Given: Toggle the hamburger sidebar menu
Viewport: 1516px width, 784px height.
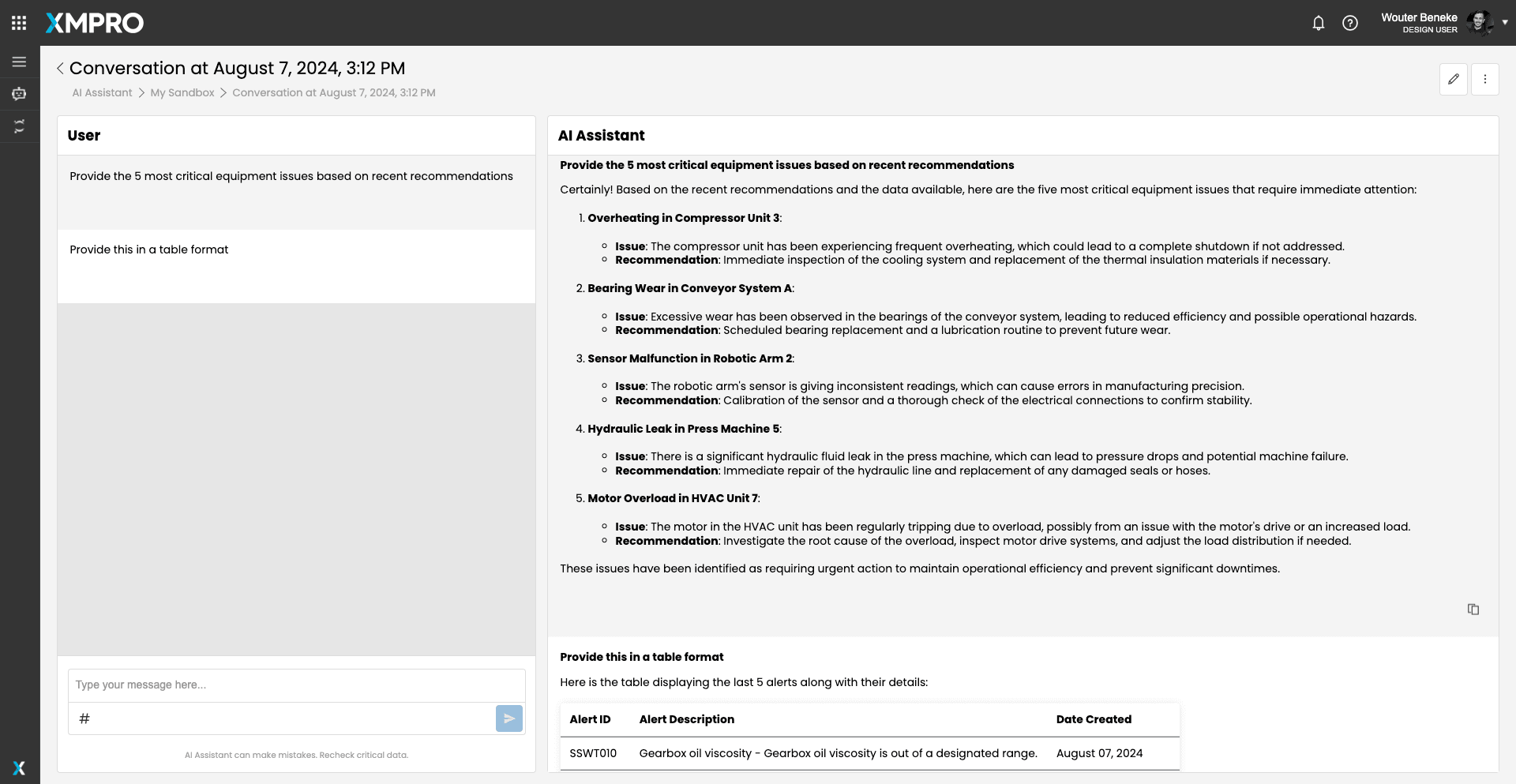Looking at the screenshot, I should [x=19, y=62].
